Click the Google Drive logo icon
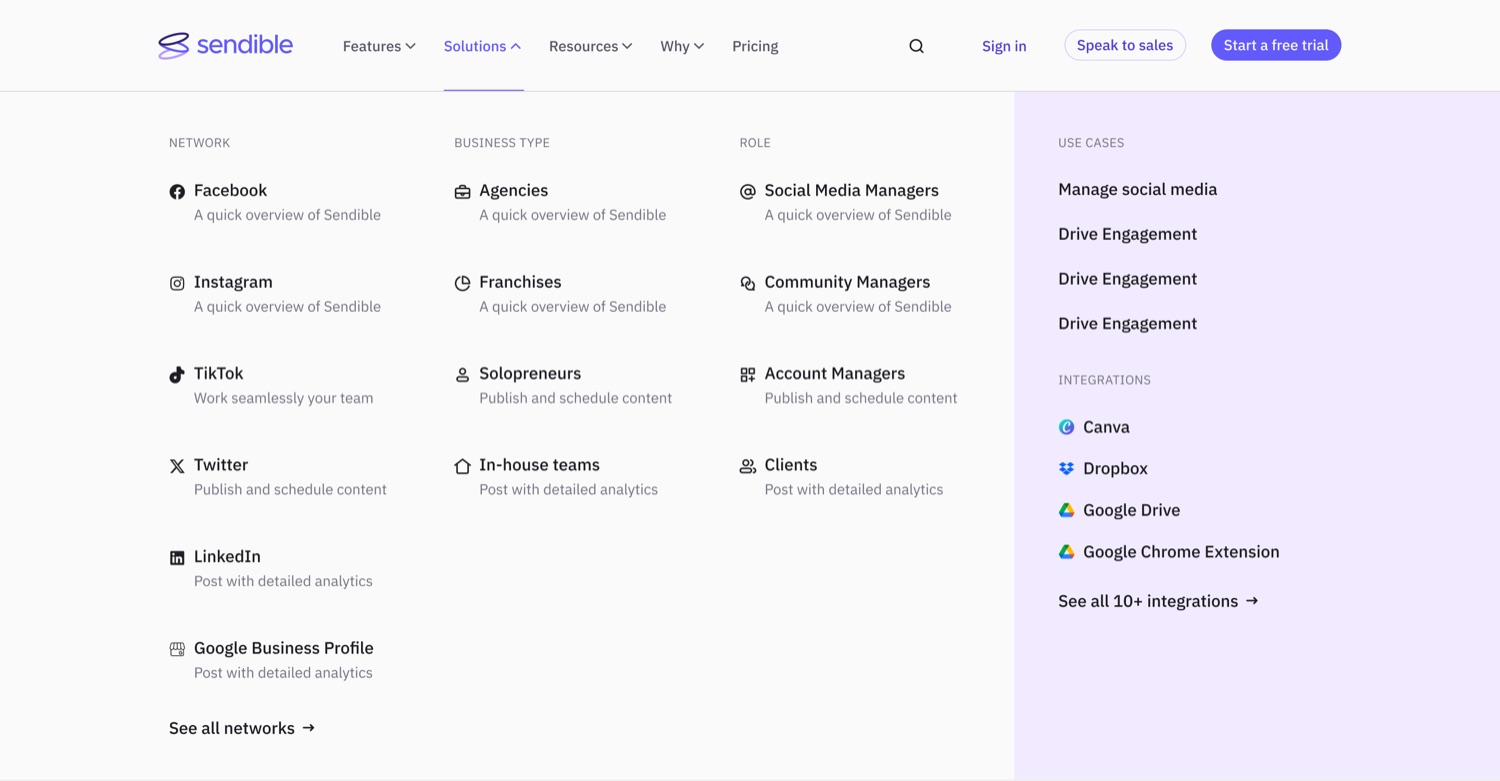Screen dimensions: 1500x781 click(1066, 510)
